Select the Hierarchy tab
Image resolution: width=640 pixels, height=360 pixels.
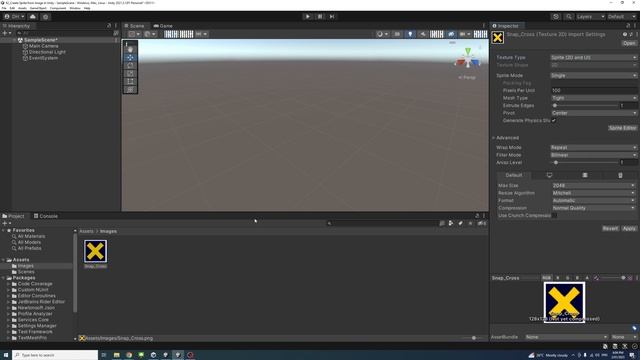point(16,26)
